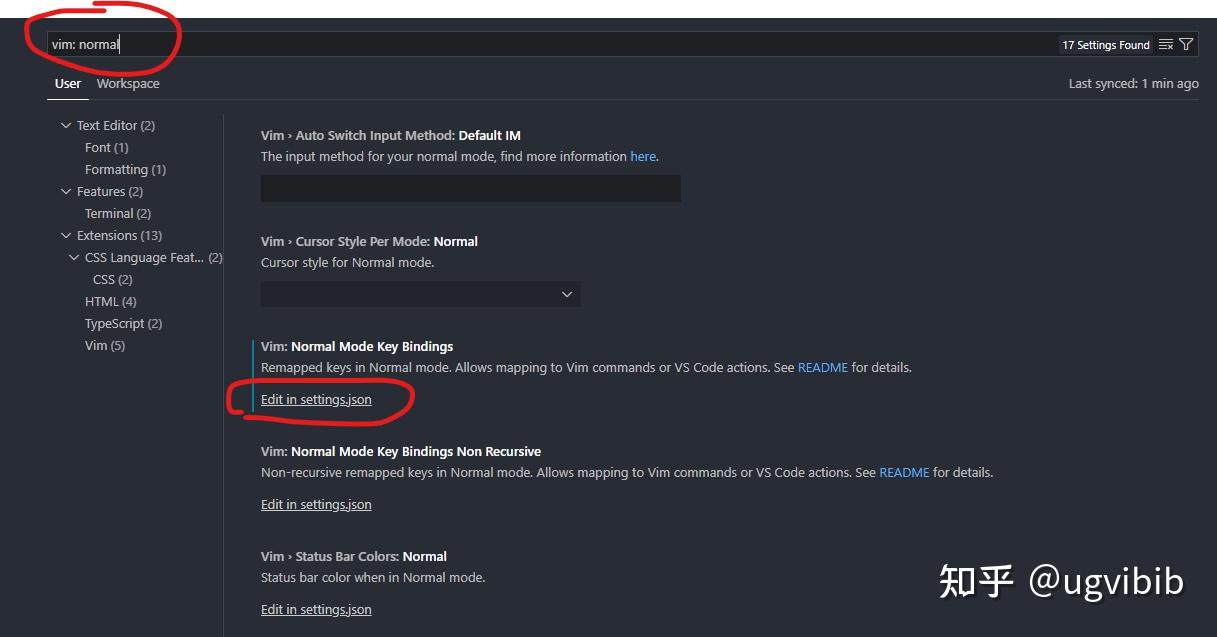Click the Default IM text input field
Screen dimensions: 1217x637
tap(470, 189)
